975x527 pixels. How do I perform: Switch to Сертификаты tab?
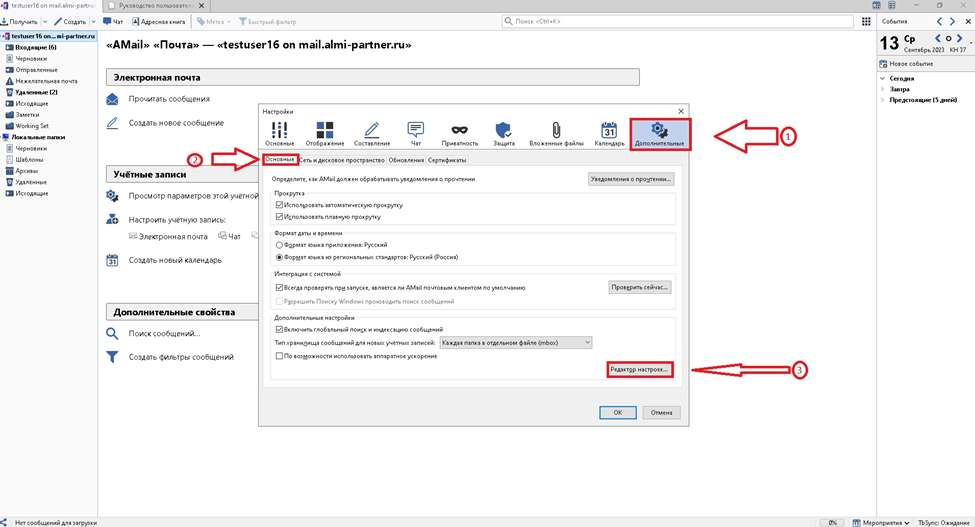click(x=447, y=160)
